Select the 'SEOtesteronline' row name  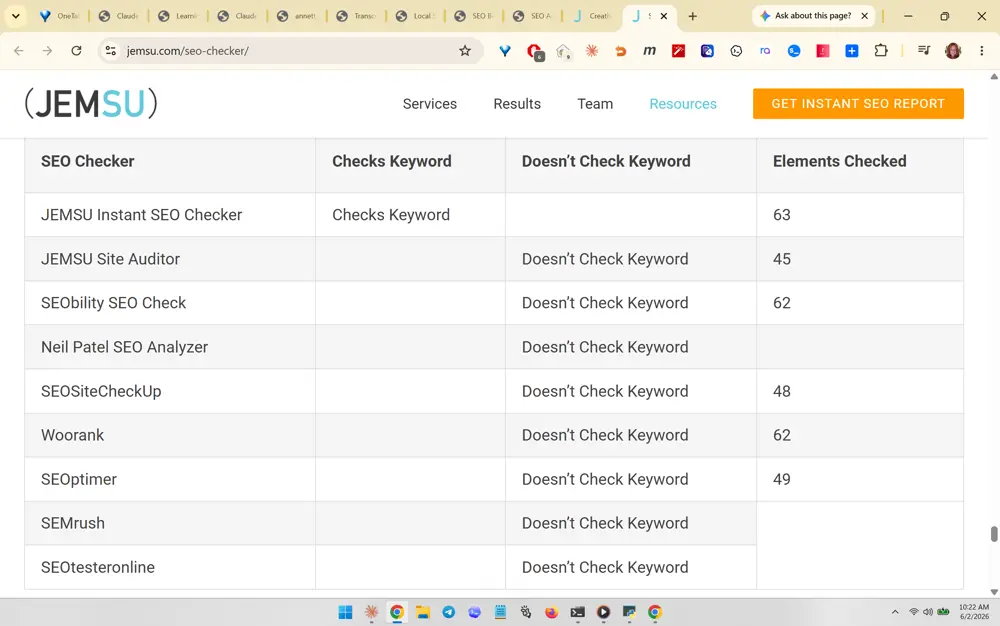pyautogui.click(x=98, y=567)
